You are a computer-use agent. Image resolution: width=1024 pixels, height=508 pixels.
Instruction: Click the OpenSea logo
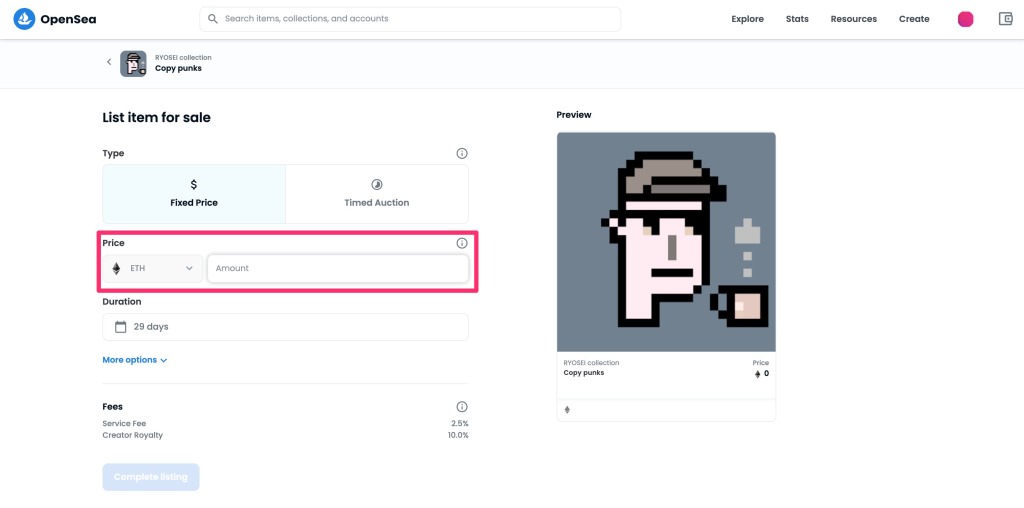tap(55, 19)
